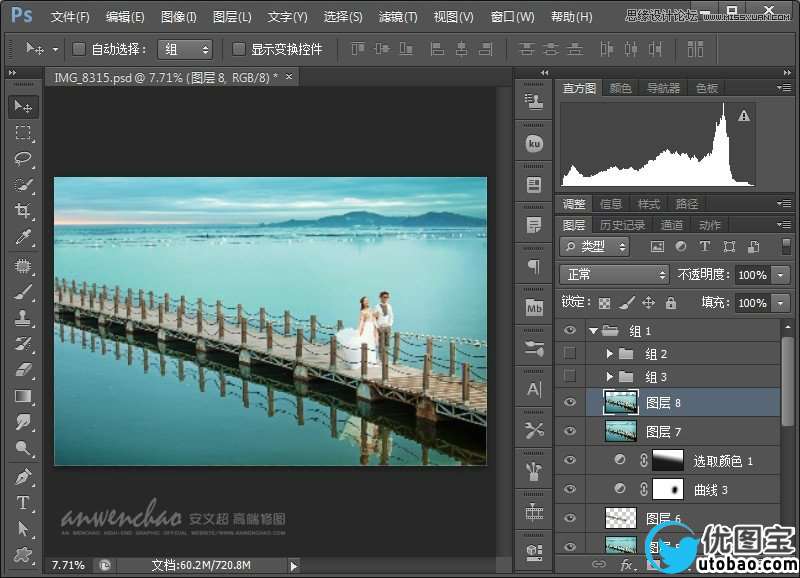Select the Quick Selection tool
Screen dimensions: 800x578
(23, 185)
